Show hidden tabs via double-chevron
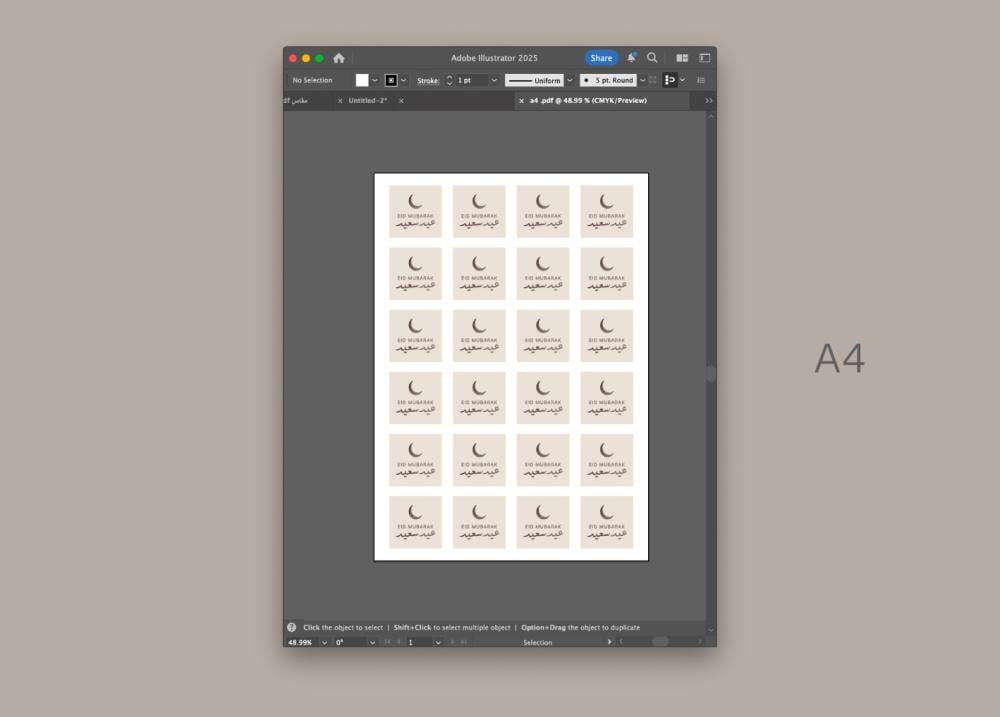 (x=709, y=101)
